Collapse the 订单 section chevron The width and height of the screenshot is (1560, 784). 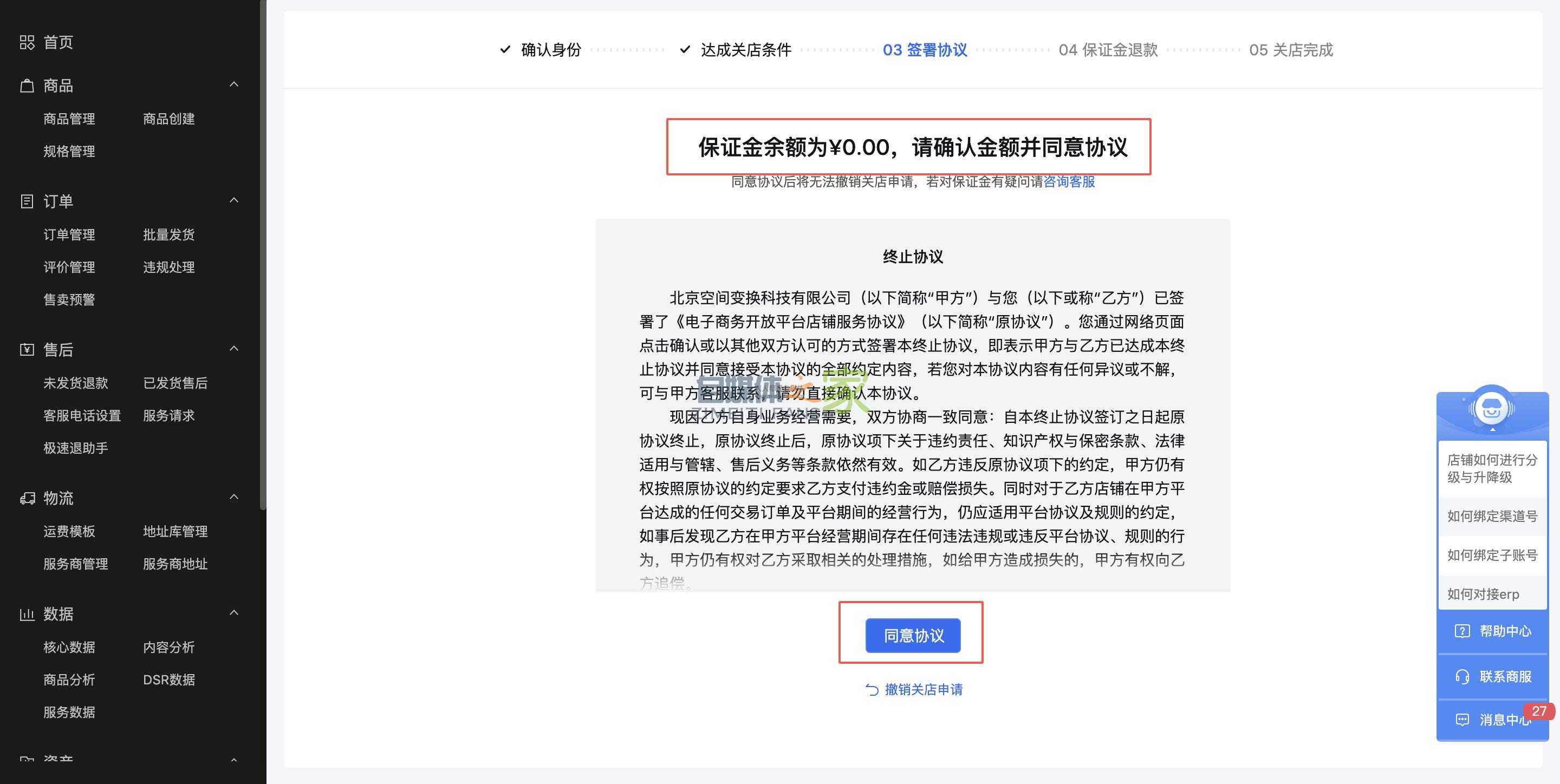tap(235, 200)
